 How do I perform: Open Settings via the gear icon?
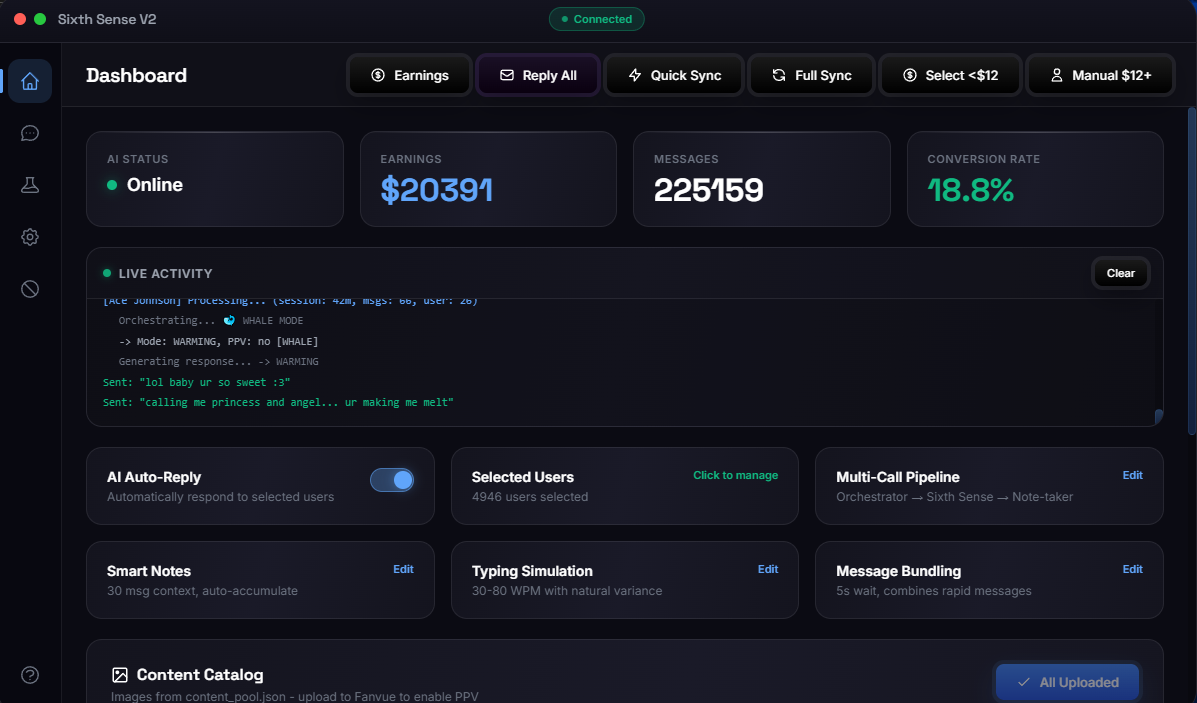30,237
